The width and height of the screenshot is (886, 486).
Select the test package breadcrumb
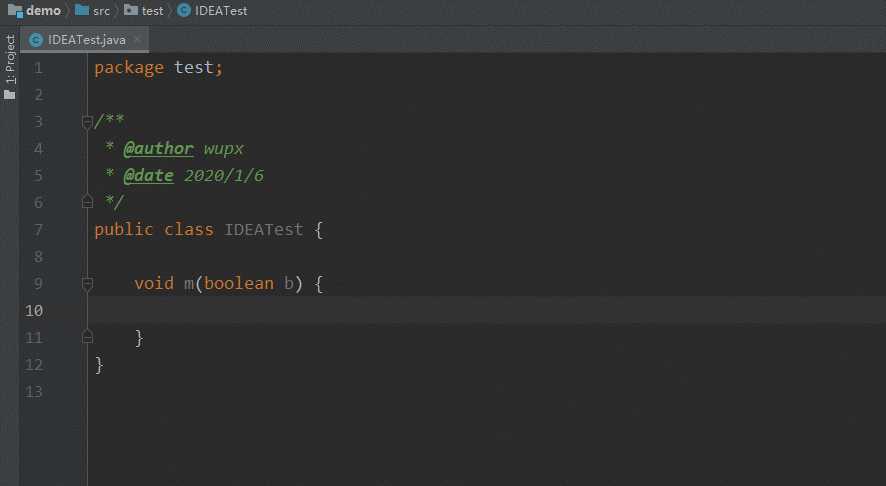coord(144,11)
